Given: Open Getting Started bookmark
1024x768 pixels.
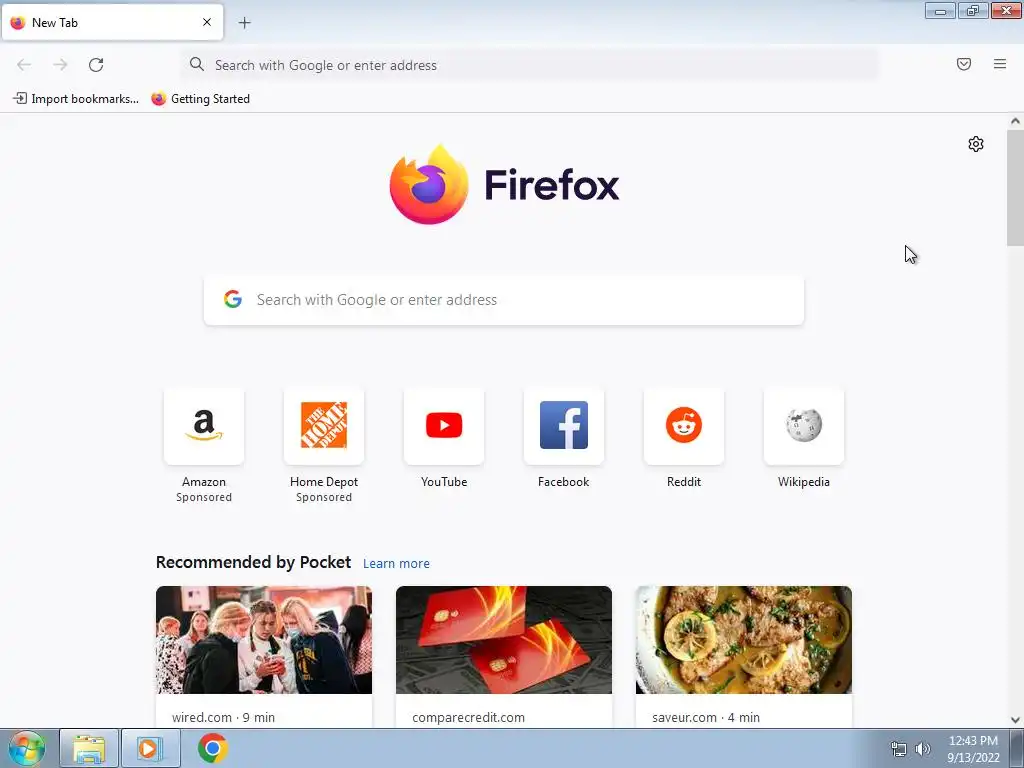Looking at the screenshot, I should pyautogui.click(x=200, y=99).
